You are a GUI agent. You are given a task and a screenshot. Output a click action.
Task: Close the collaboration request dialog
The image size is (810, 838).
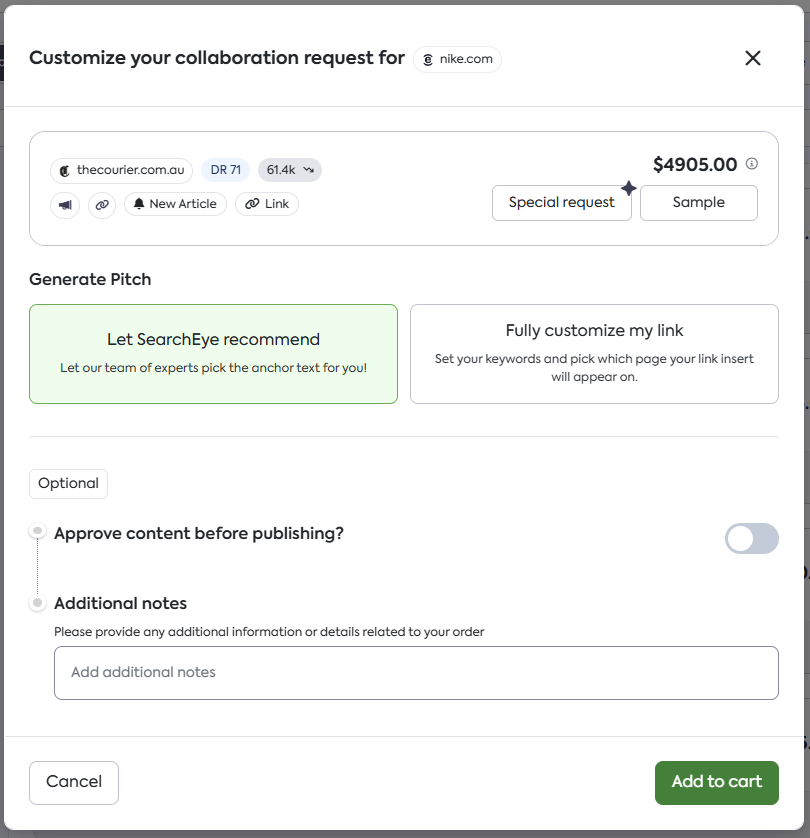pos(753,58)
